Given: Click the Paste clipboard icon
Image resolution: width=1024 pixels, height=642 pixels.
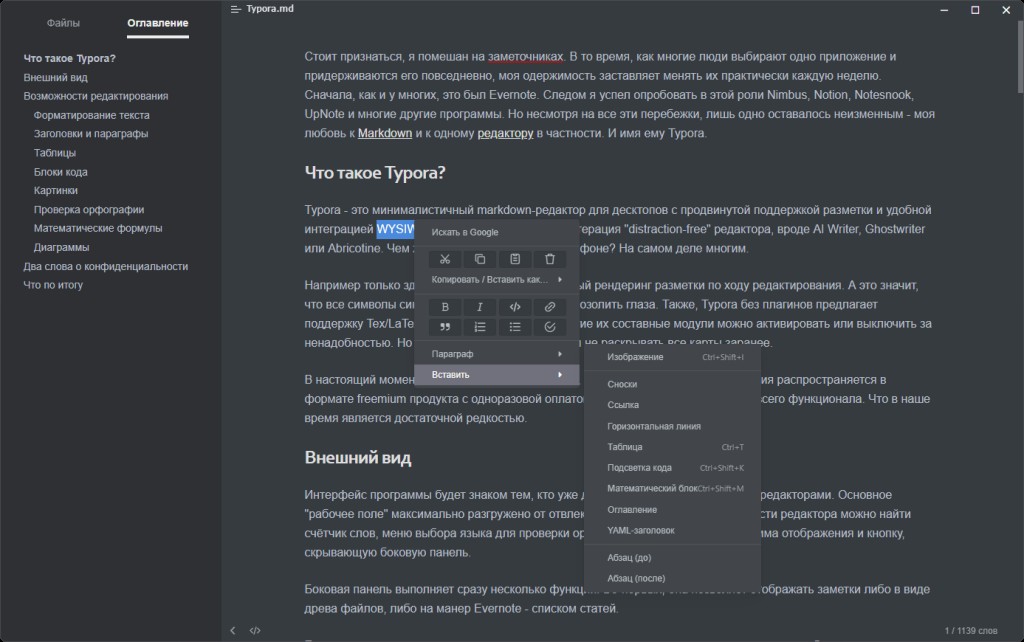Looking at the screenshot, I should coord(515,259).
